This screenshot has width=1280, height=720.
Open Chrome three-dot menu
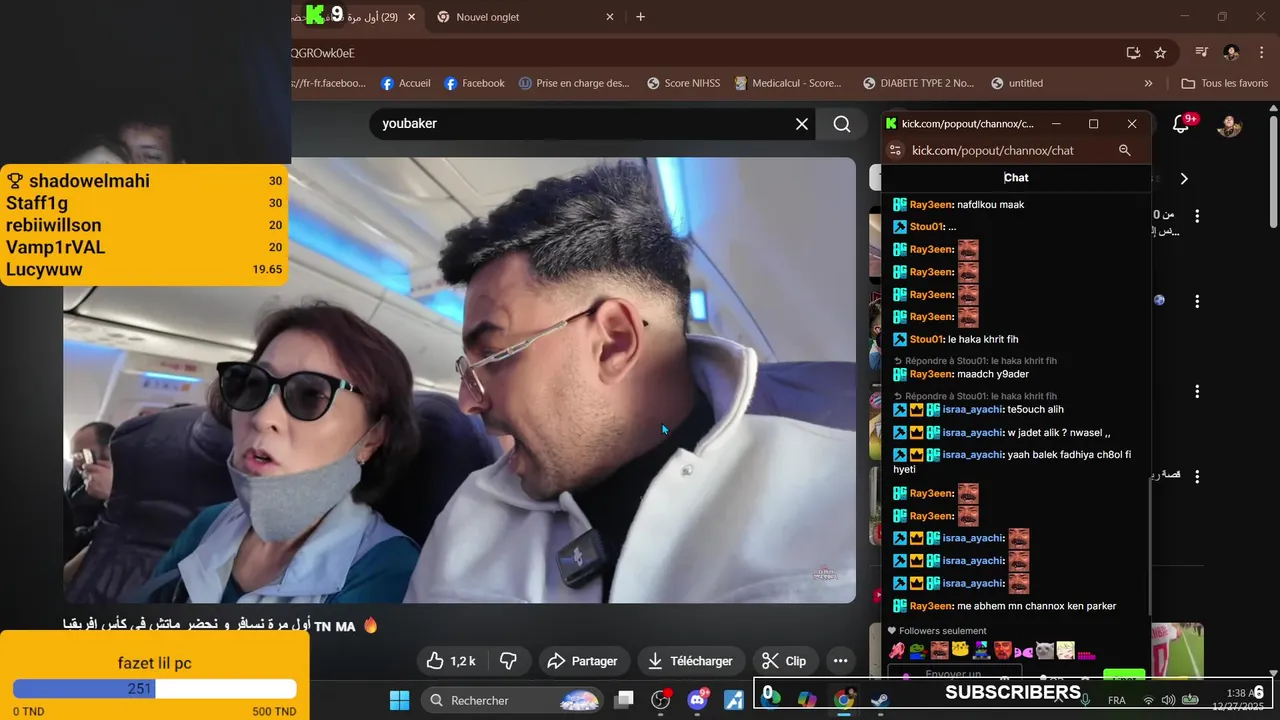pyautogui.click(x=1260, y=53)
